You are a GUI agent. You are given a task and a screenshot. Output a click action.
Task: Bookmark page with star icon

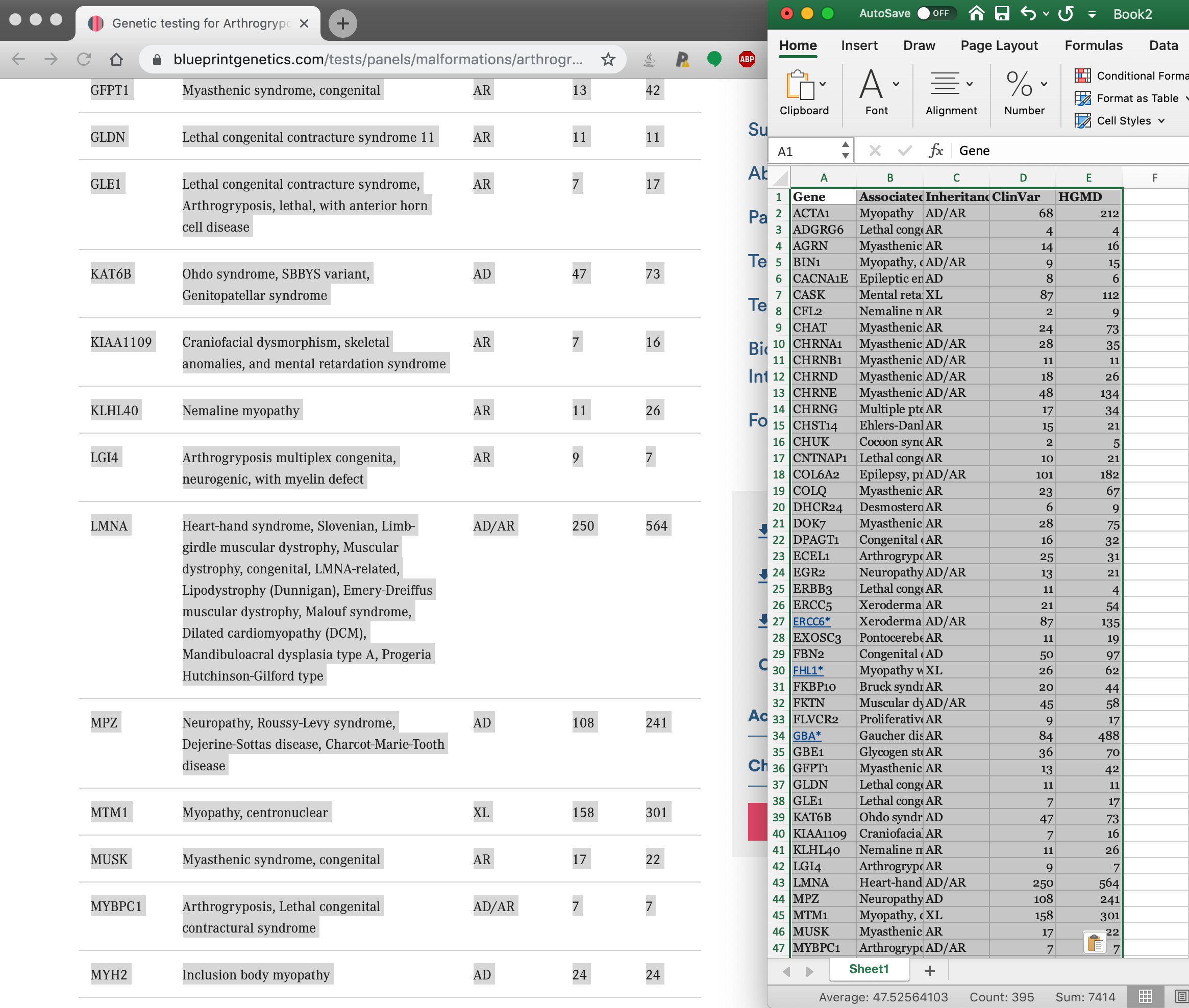coord(608,59)
